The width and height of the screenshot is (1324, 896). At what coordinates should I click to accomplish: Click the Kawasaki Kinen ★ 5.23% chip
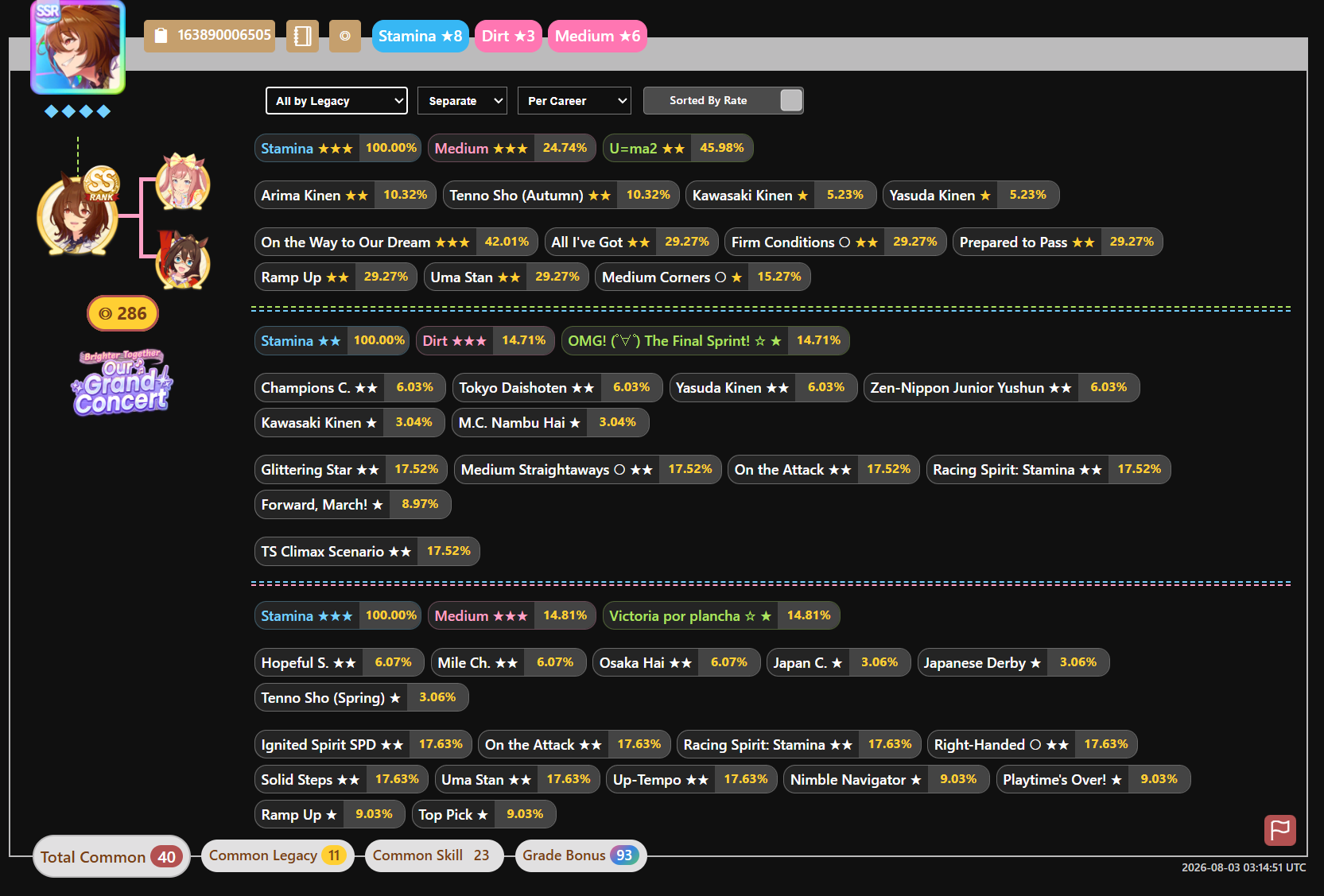click(x=781, y=195)
